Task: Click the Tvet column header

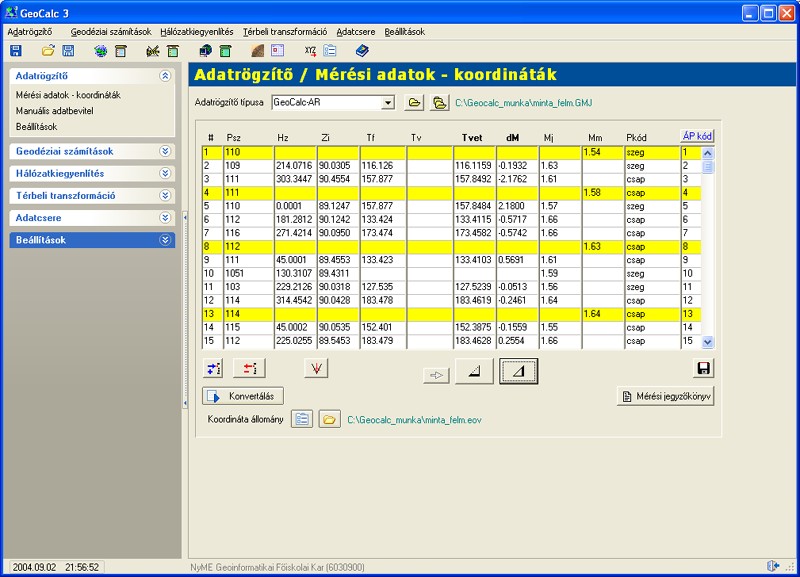Action: click(x=472, y=138)
